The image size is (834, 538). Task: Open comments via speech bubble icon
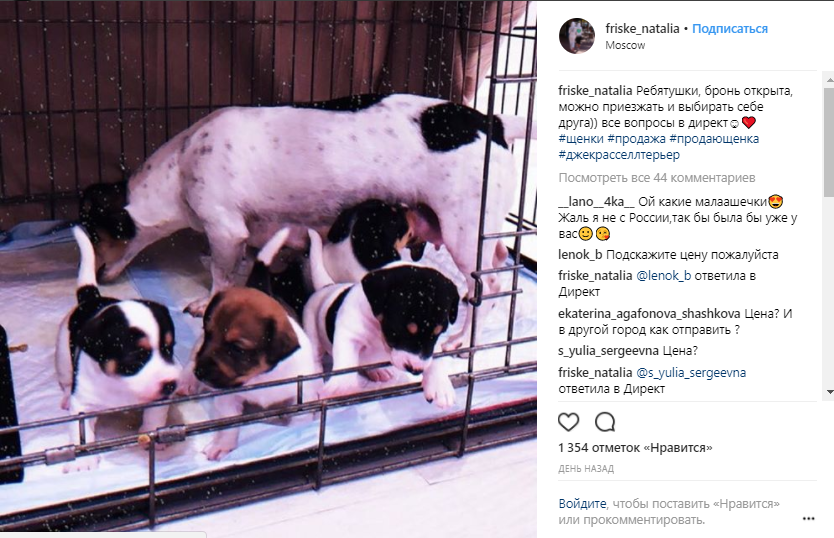pos(605,422)
